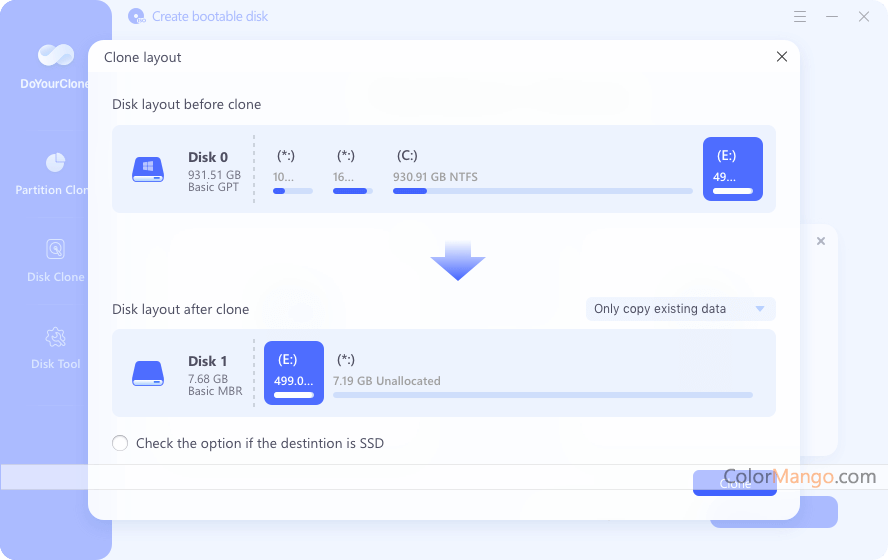This screenshot has height=560, width=888.
Task: Click the Create bootable disk icon
Action: [x=137, y=17]
